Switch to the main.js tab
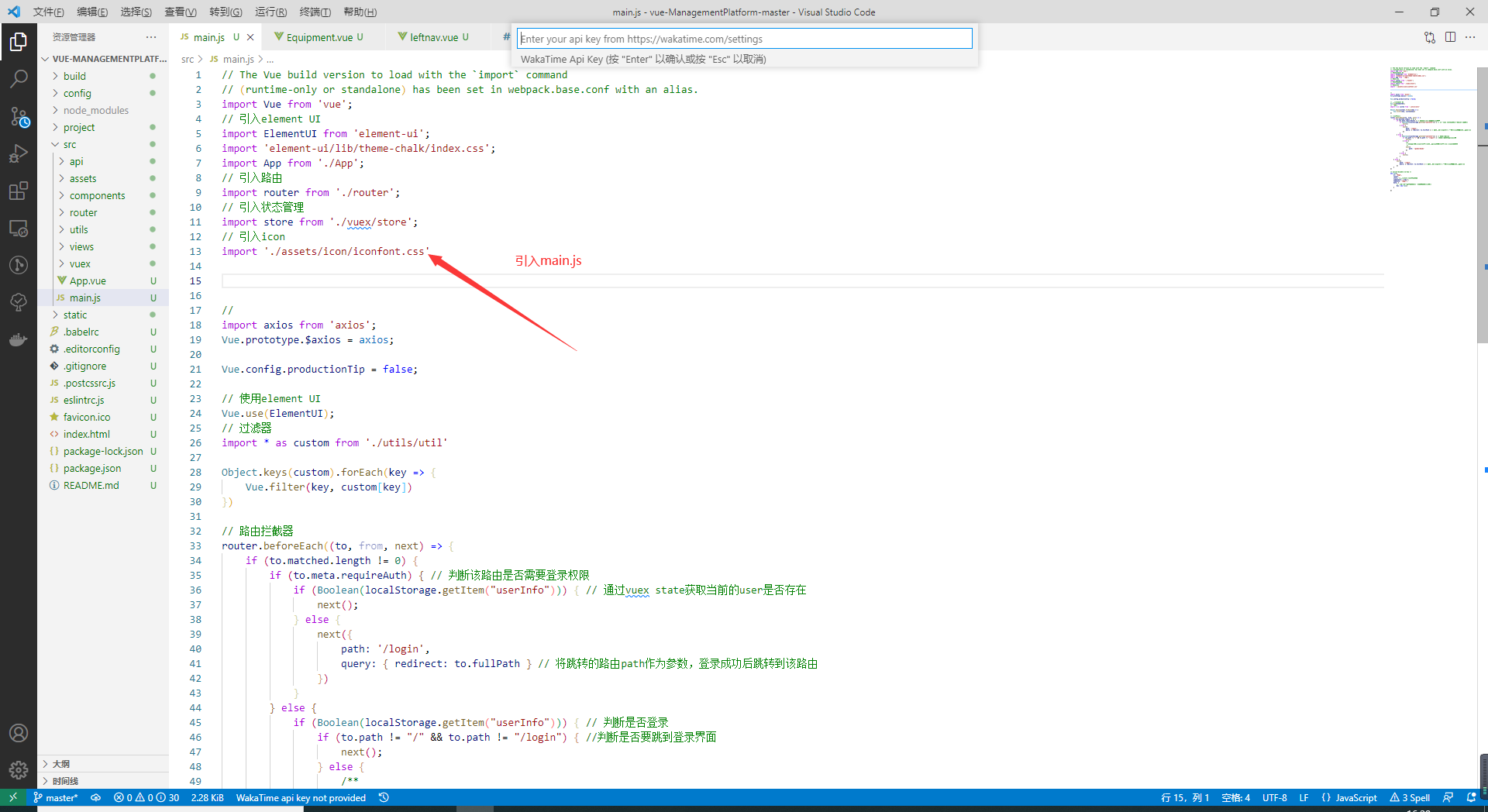This screenshot has width=1488, height=812. (208, 37)
